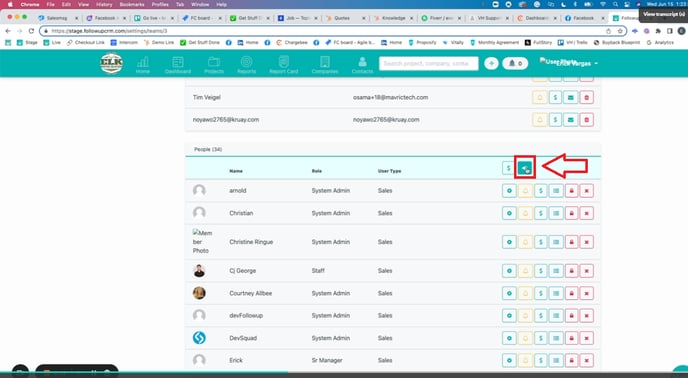Click bell icon in Christian's row
The height and width of the screenshot is (378, 688).
pyautogui.click(x=525, y=213)
